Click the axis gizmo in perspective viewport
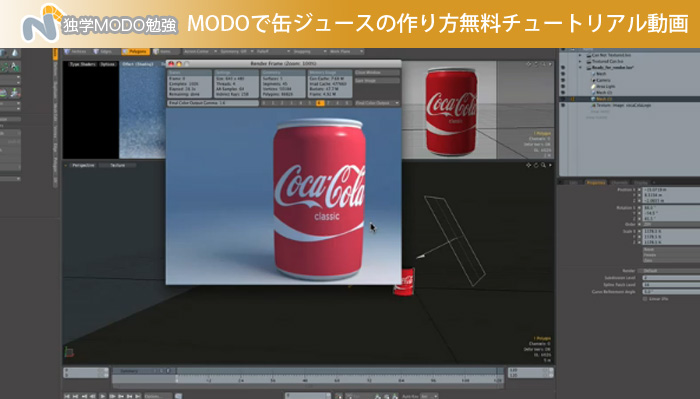 click(69, 352)
